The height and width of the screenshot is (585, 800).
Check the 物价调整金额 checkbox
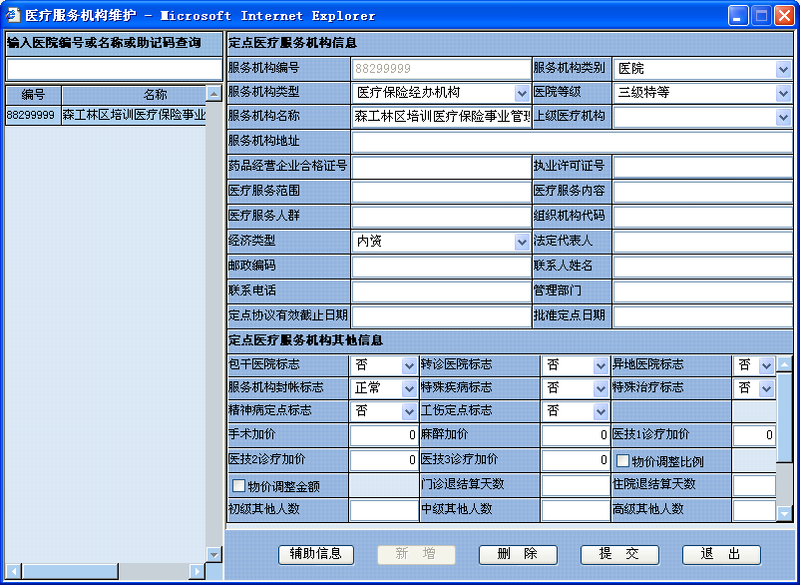239,485
